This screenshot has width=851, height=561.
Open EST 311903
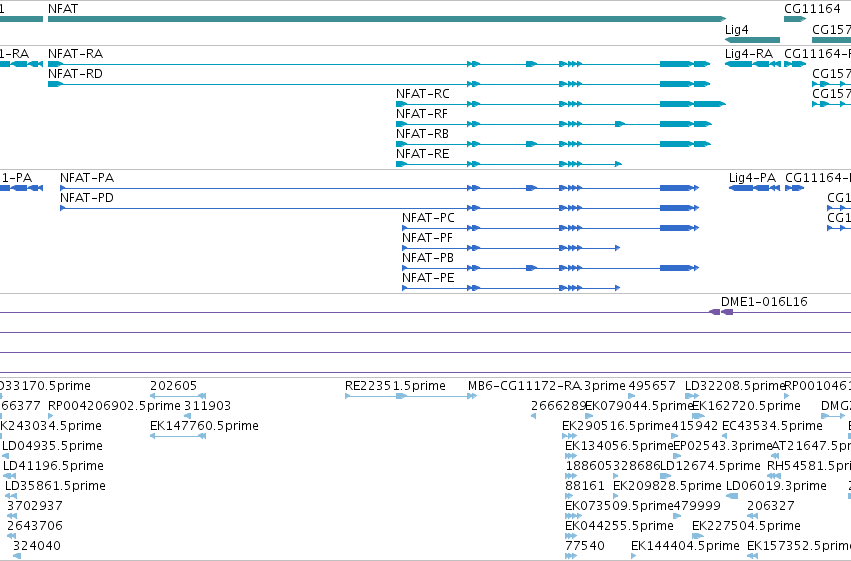[x=207, y=406]
